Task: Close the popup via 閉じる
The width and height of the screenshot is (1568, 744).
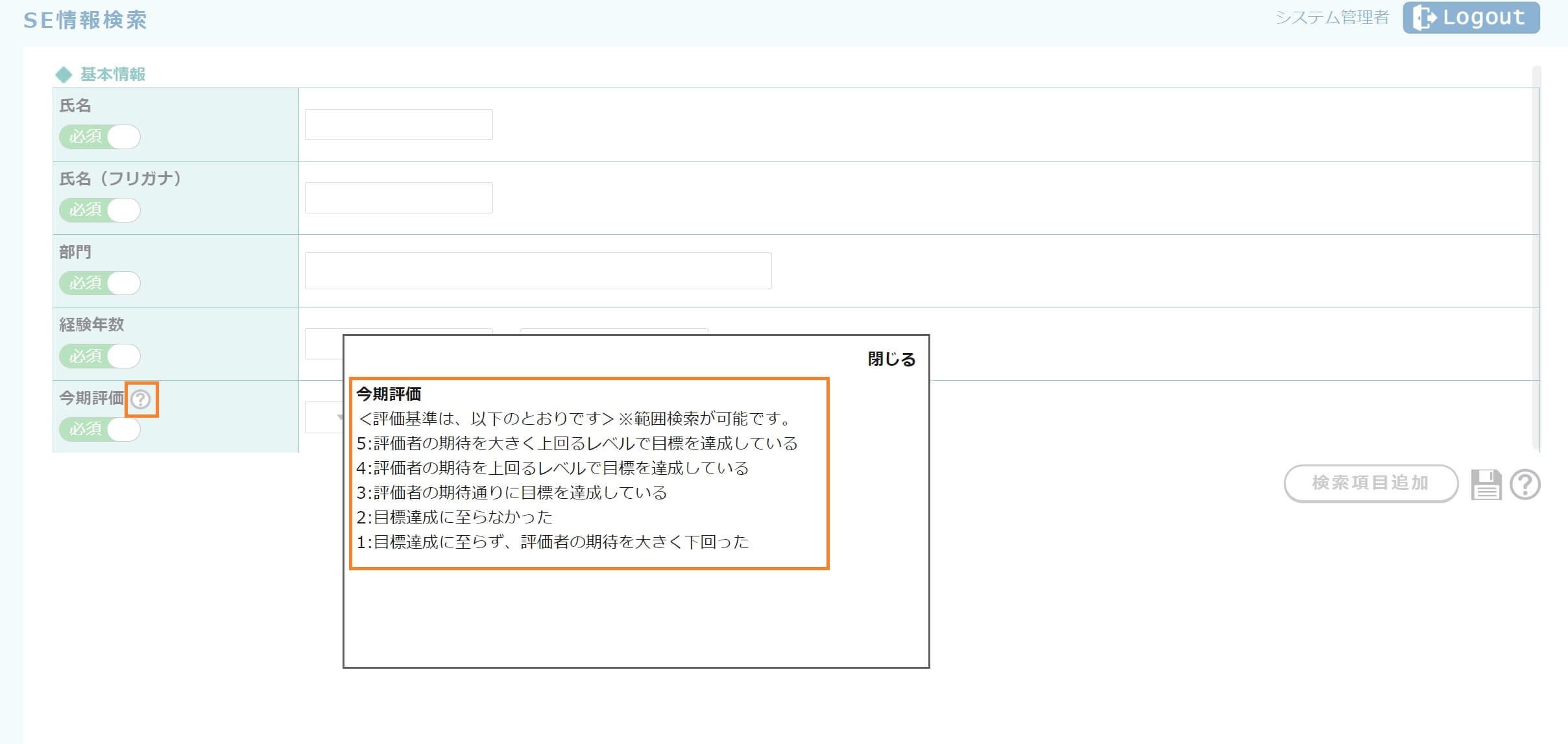Action: tap(891, 359)
